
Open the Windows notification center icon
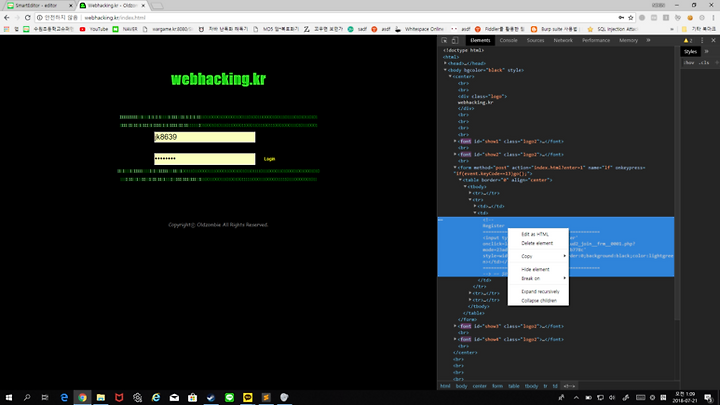(x=709, y=397)
